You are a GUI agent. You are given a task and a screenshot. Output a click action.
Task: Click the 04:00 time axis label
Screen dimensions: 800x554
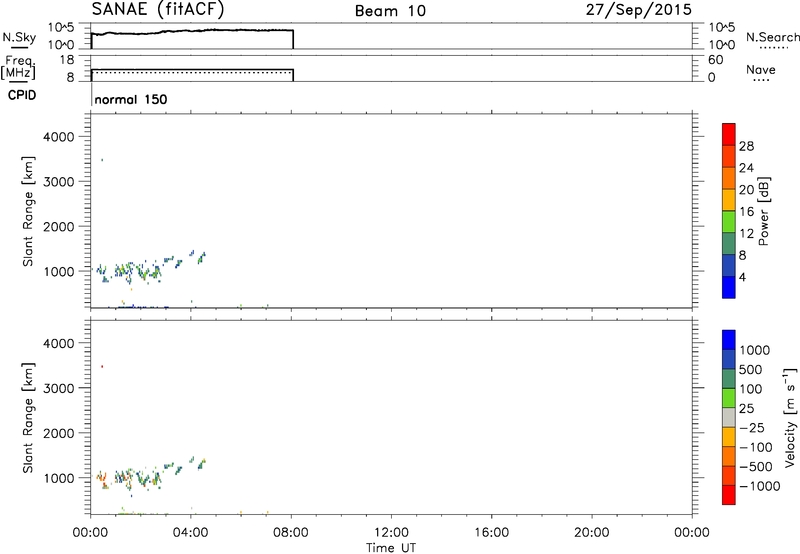point(190,533)
